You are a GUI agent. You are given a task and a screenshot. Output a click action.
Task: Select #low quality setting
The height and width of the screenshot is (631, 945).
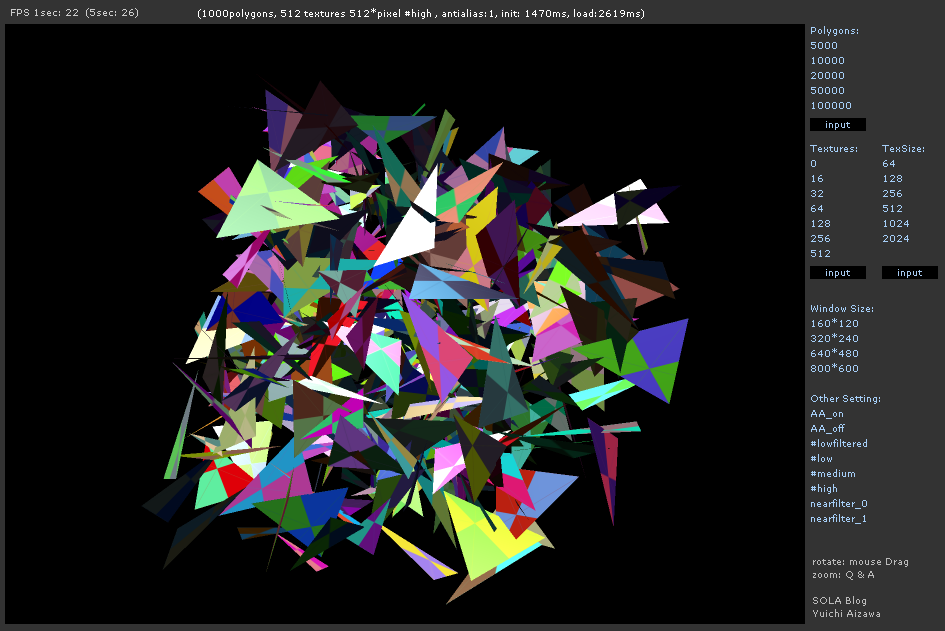(821, 459)
